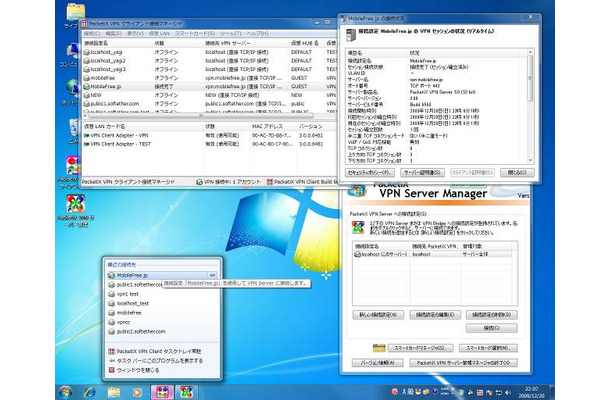Click exit PacketiX VPN Server Manager button

click(463, 363)
